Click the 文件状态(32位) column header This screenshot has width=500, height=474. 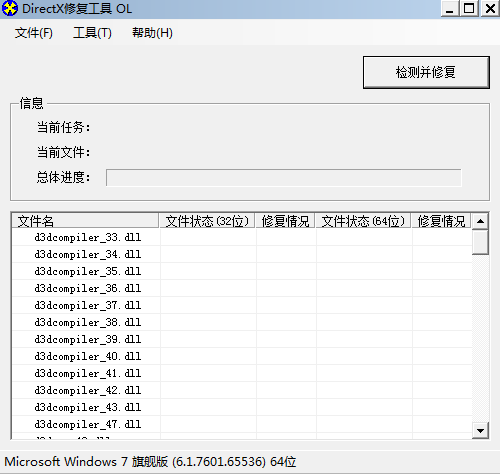pos(207,221)
